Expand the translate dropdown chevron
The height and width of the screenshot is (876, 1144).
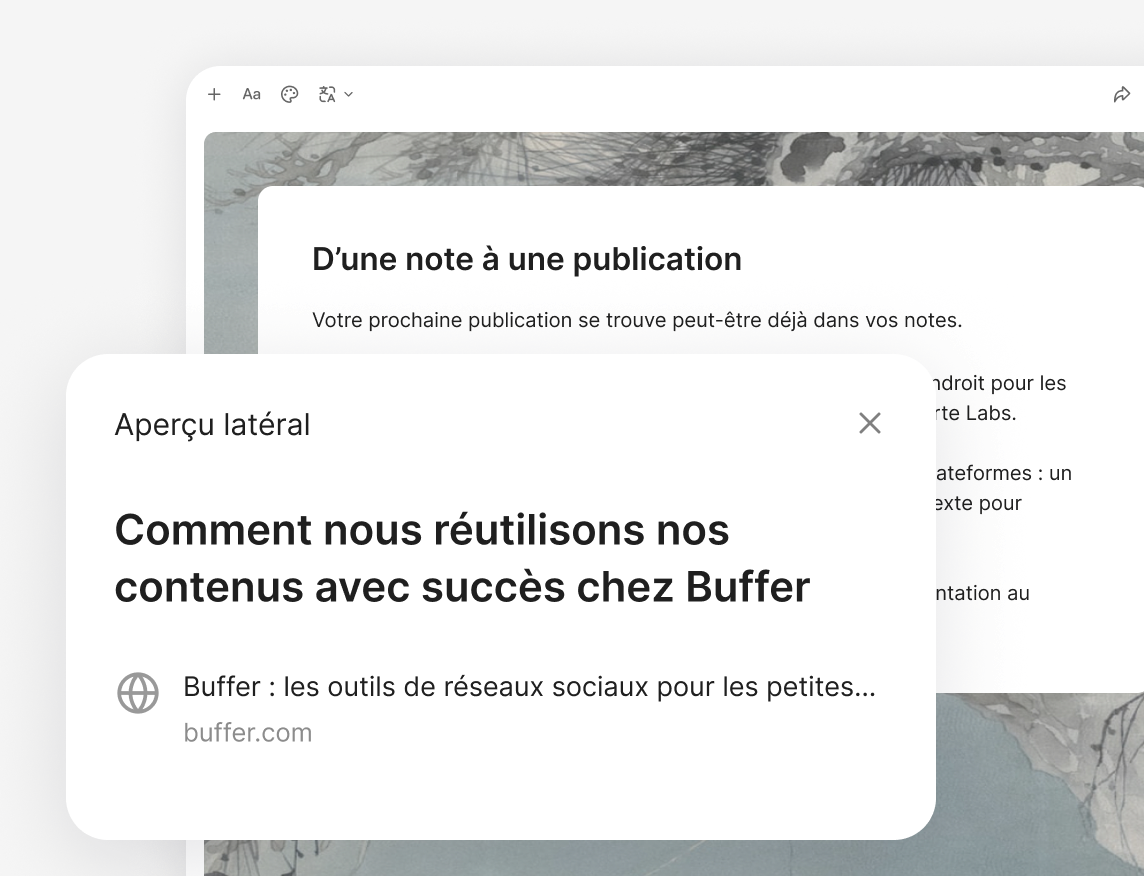(x=349, y=94)
